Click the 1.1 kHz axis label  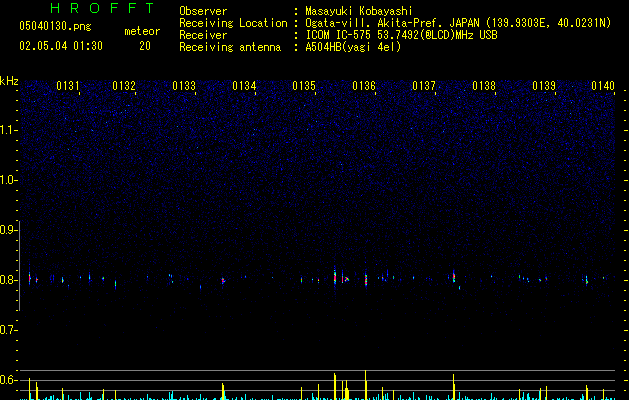(8, 130)
